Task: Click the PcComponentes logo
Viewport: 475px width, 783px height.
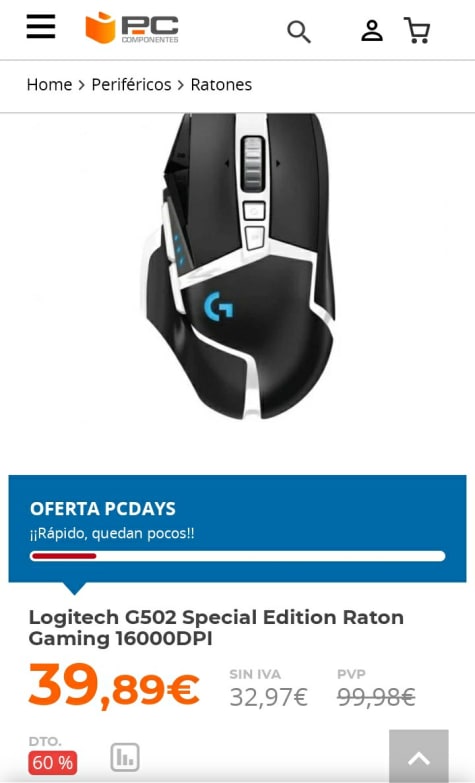Action: [x=132, y=27]
